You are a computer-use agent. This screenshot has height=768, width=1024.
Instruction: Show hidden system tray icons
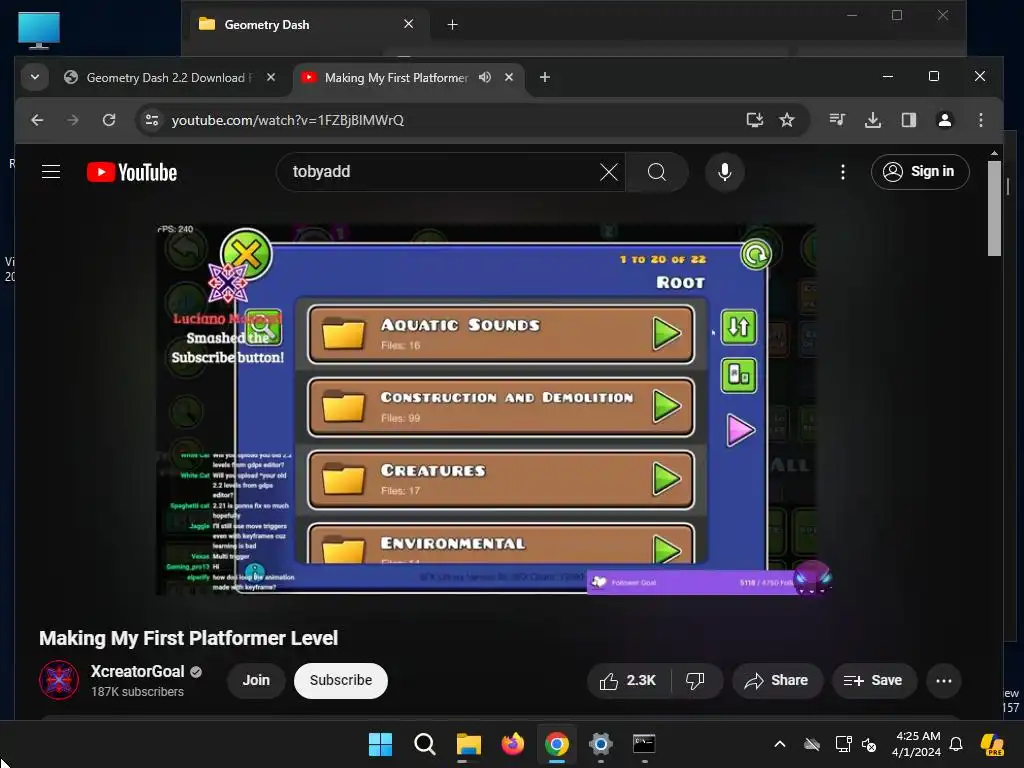click(779, 744)
